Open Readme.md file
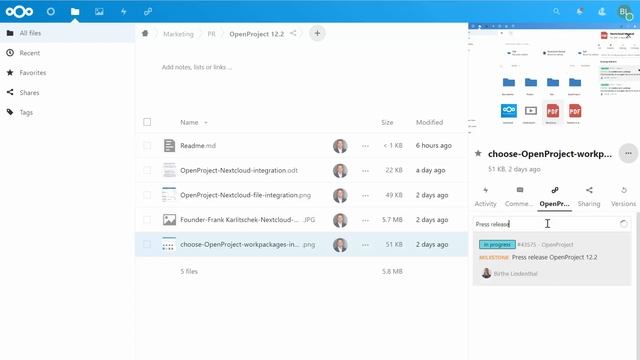Screen dimensions: 640x360 click(x=198, y=146)
